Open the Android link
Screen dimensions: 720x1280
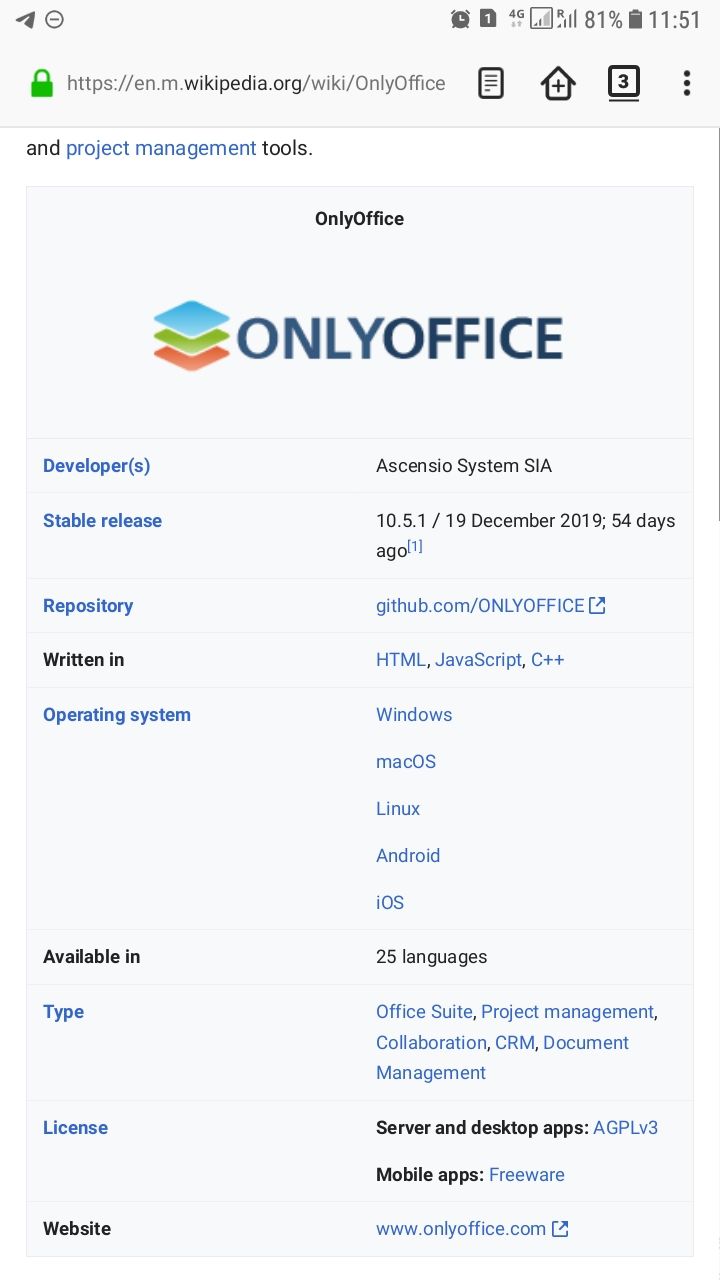coord(408,855)
